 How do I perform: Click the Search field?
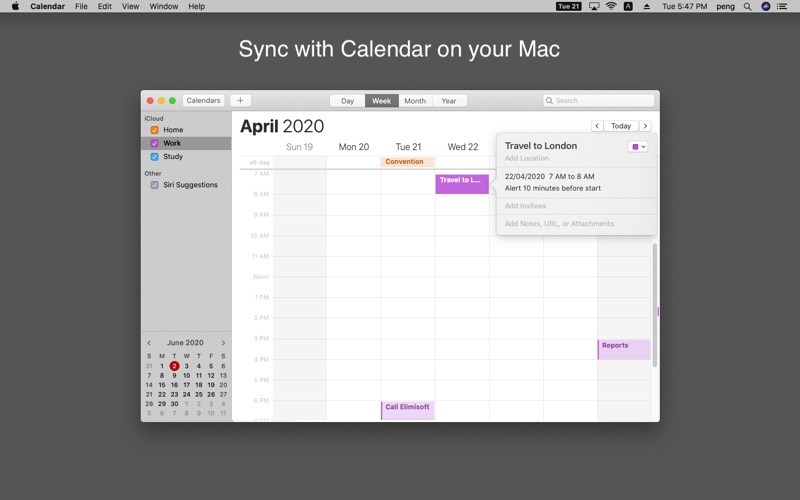tap(599, 100)
